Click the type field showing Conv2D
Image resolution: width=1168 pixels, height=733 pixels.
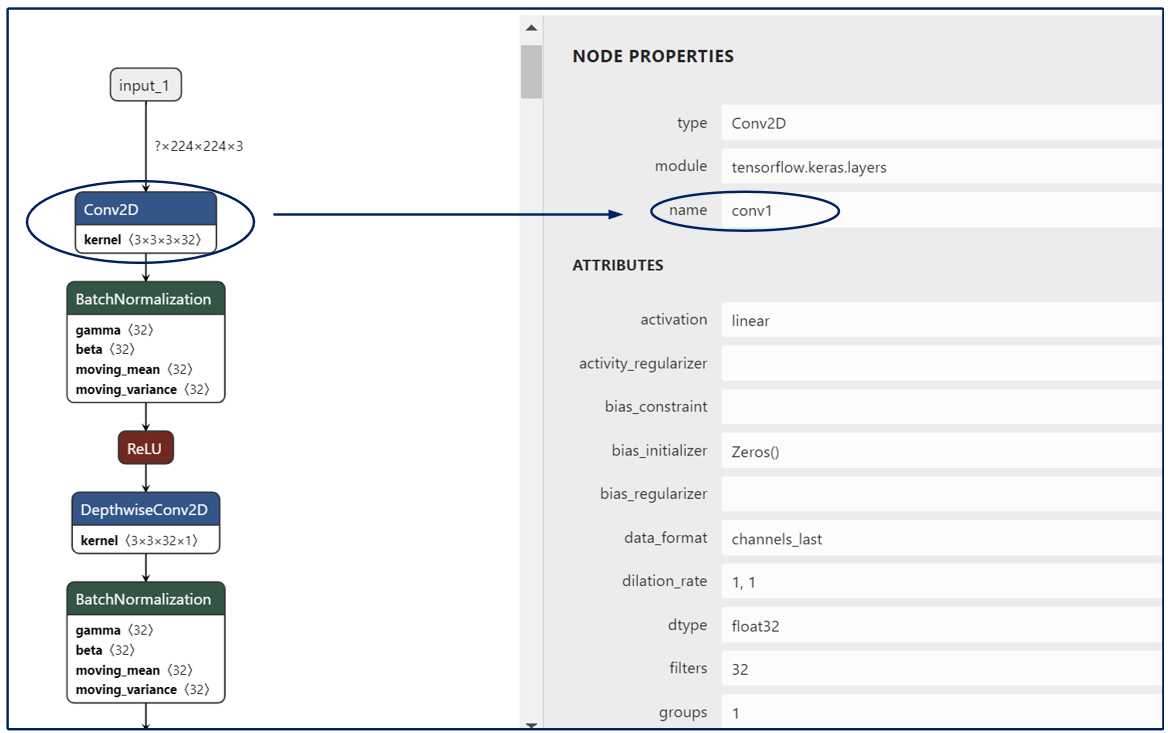940,123
